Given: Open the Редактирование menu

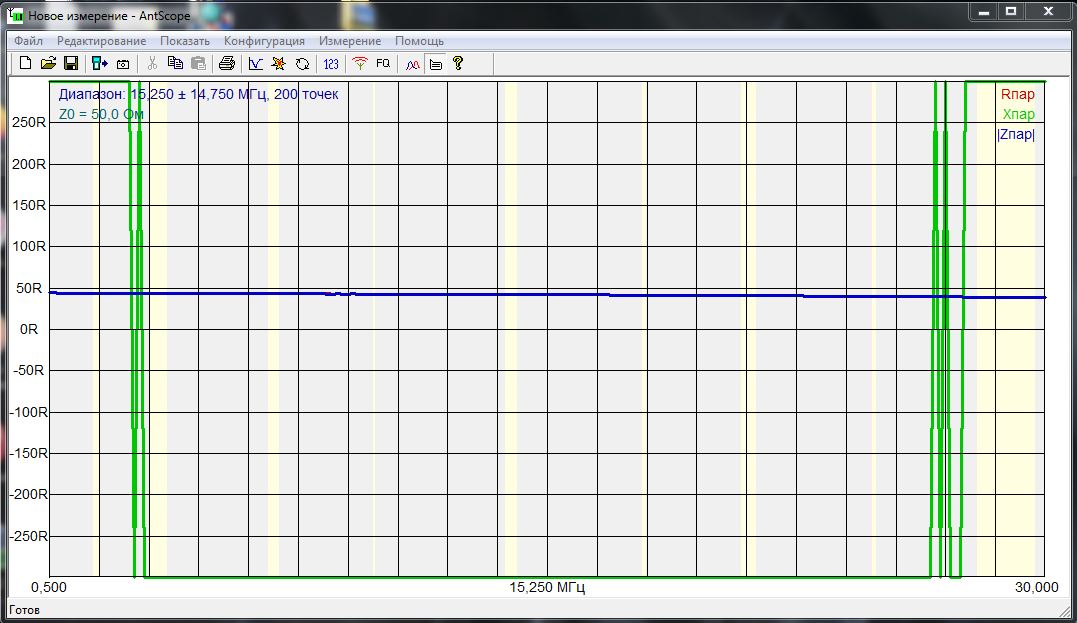Looking at the screenshot, I should pos(101,41).
